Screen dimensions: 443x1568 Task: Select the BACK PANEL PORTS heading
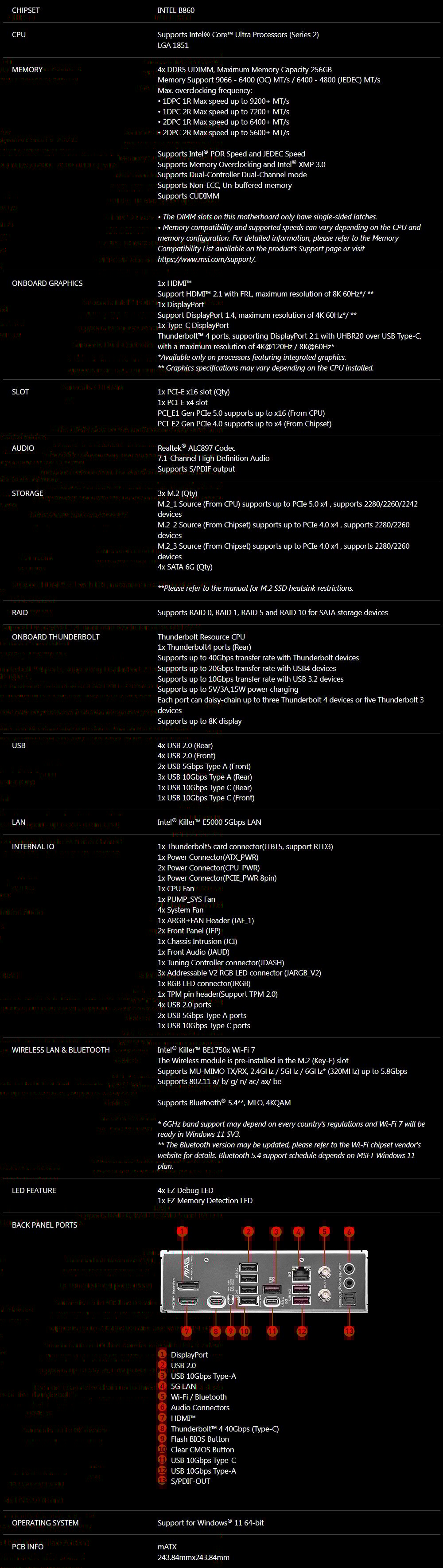pos(44,1225)
